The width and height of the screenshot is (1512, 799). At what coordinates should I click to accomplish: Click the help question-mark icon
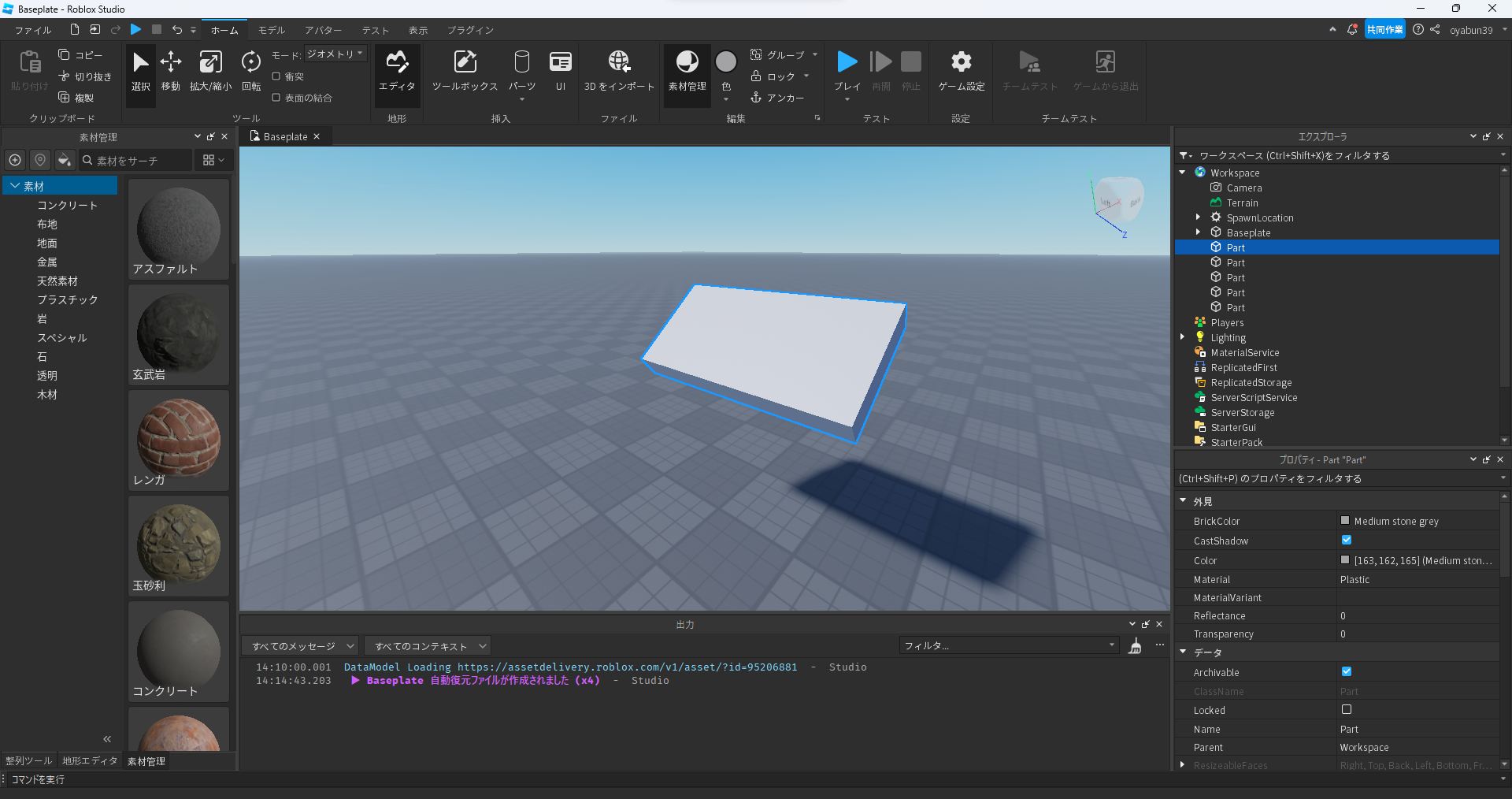pos(1418,30)
